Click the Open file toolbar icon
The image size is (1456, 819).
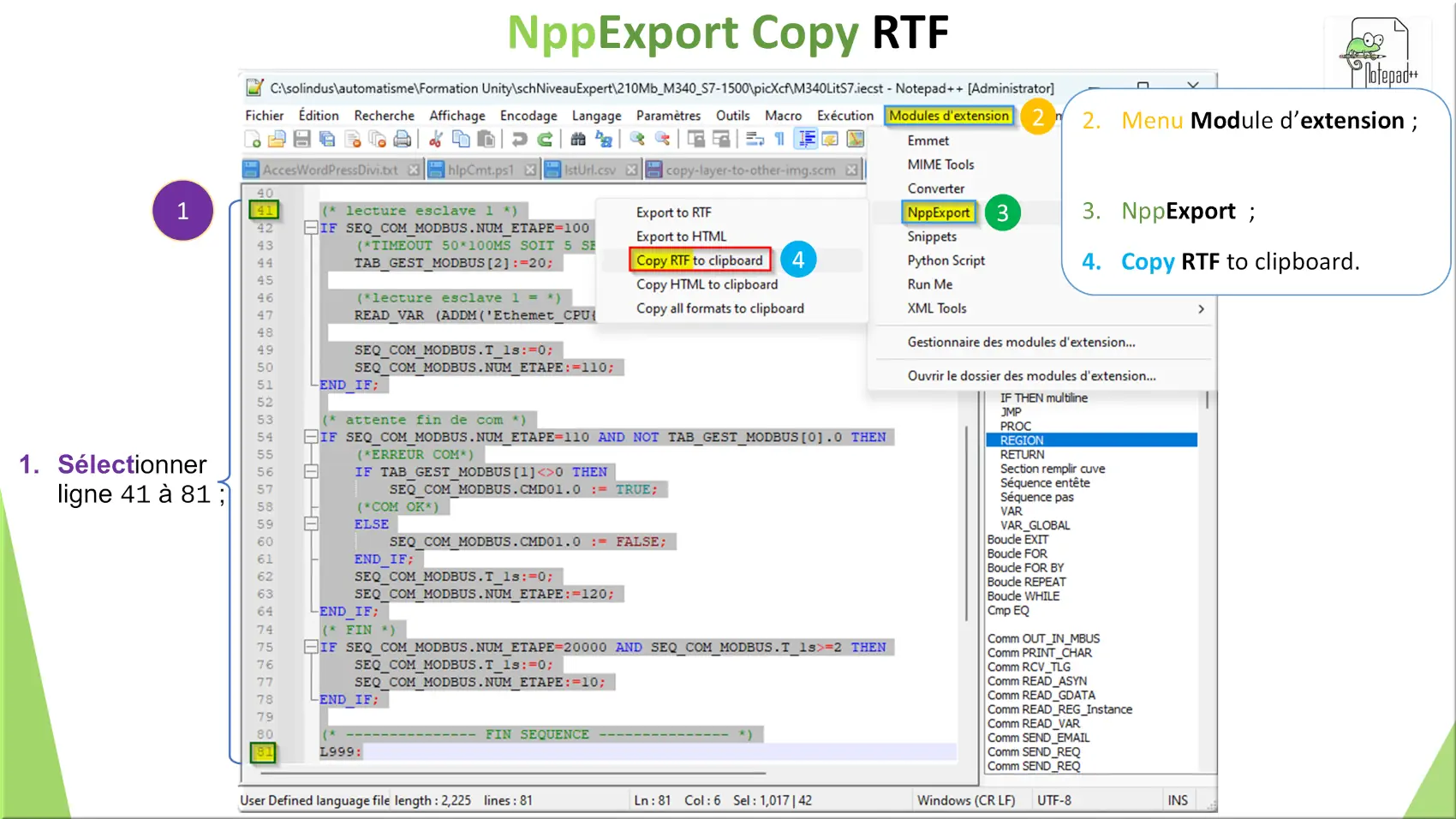coord(277,139)
